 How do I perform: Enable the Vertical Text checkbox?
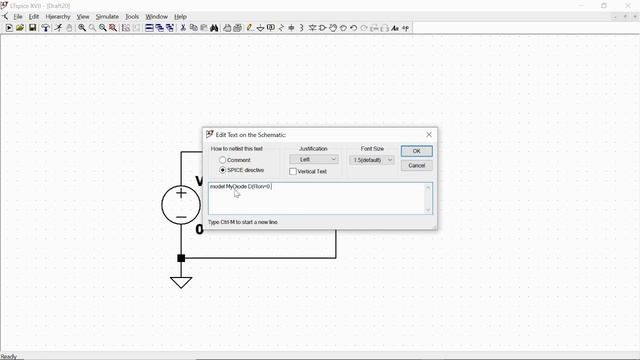[x=293, y=171]
